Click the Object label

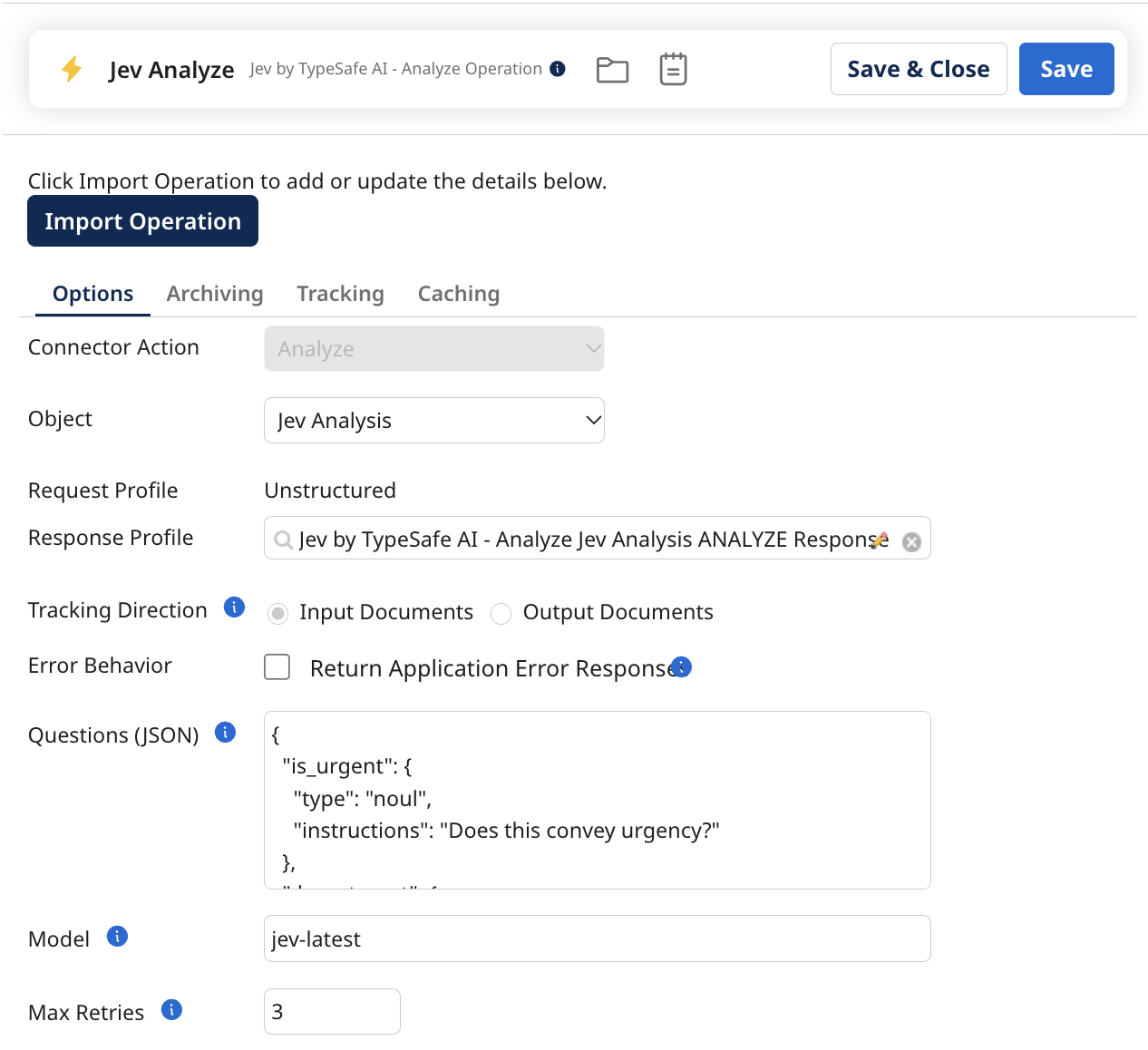[60, 419]
